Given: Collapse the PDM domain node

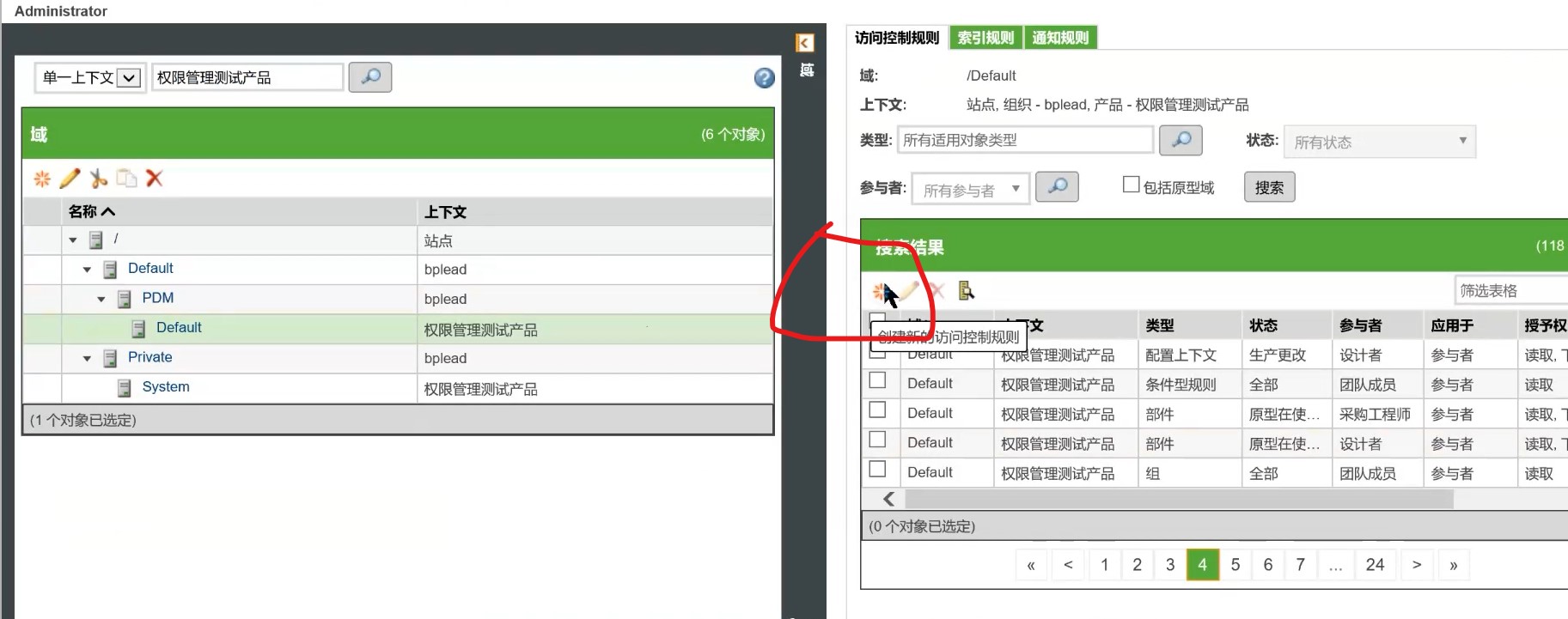Looking at the screenshot, I should tap(101, 300).
